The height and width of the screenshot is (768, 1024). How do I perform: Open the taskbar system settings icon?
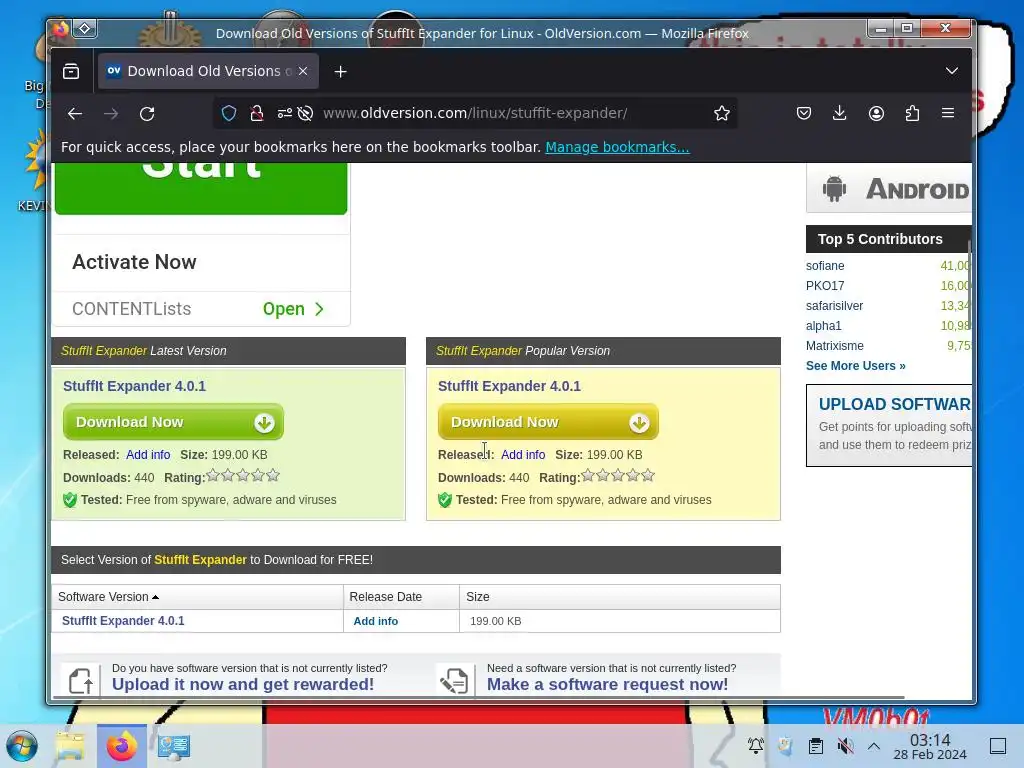tap(174, 746)
